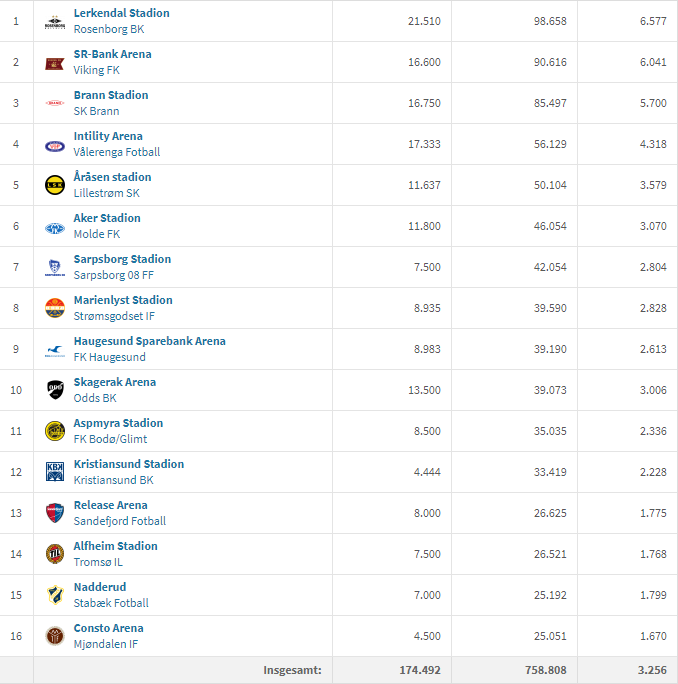Open the SR-Bank Arena stadium link
Viewport: 678px width, 684px height.
112,54
